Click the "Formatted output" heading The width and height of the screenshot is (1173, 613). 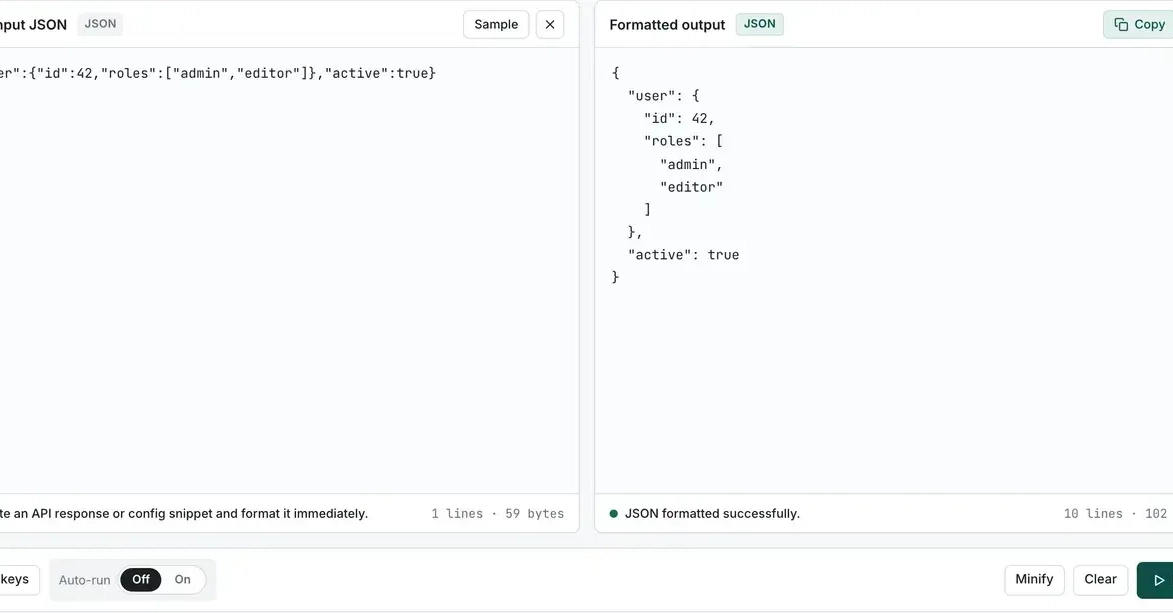667,25
